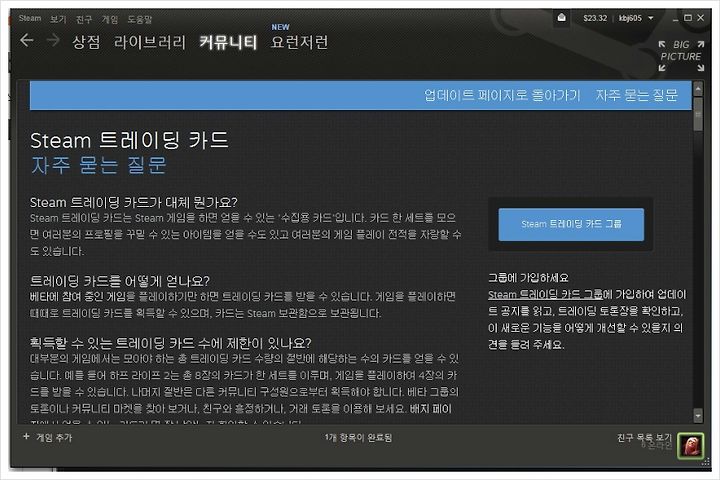
Task: Open the user avatar in friends corner
Action: pos(691,445)
